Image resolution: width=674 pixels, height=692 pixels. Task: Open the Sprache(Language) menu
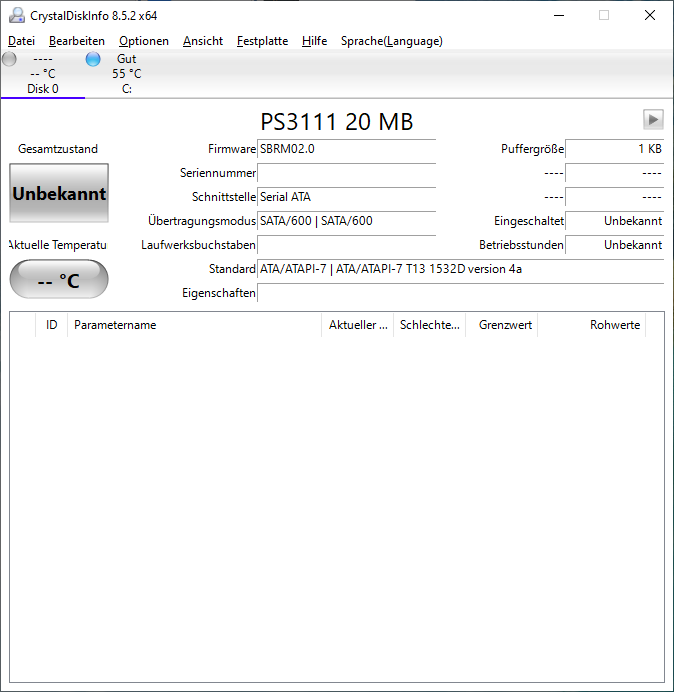coord(392,41)
